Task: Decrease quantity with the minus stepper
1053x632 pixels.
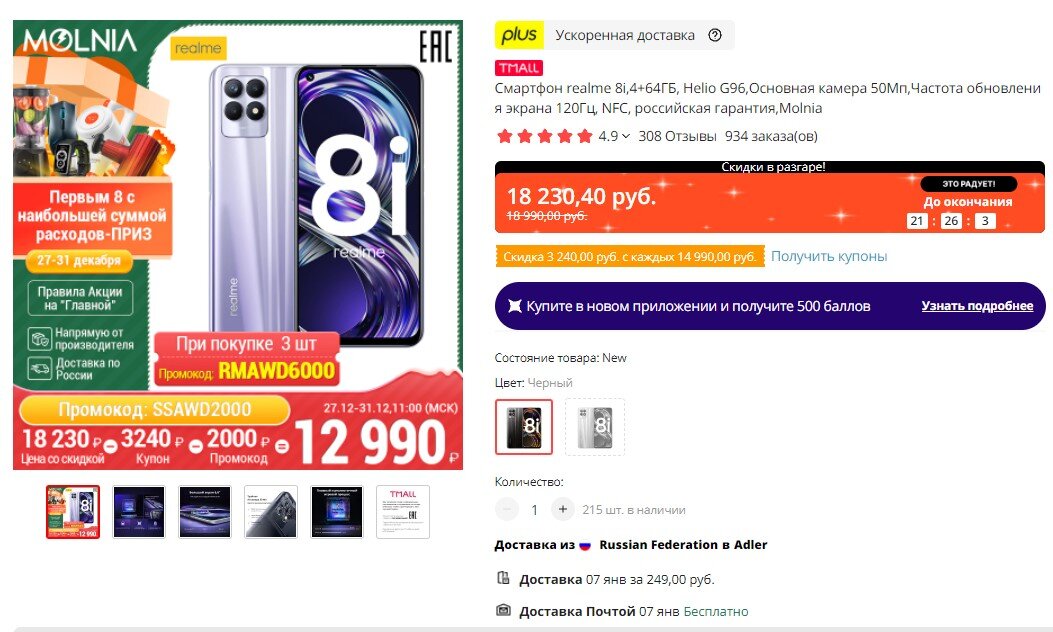Action: click(x=507, y=510)
